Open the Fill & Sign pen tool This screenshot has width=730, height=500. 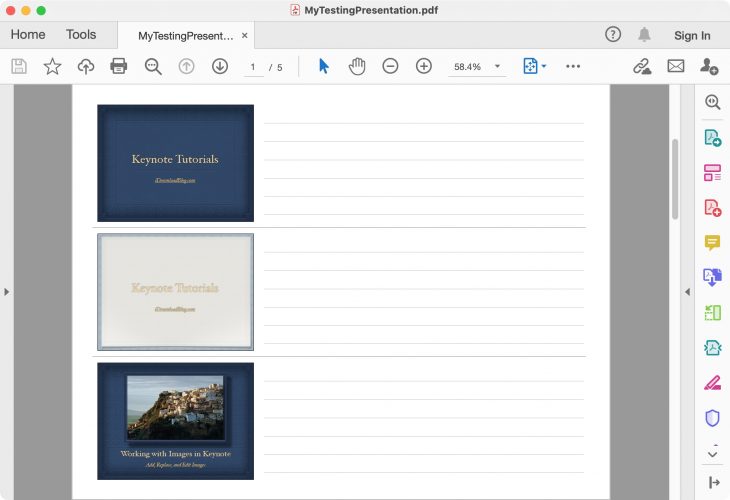coord(712,383)
